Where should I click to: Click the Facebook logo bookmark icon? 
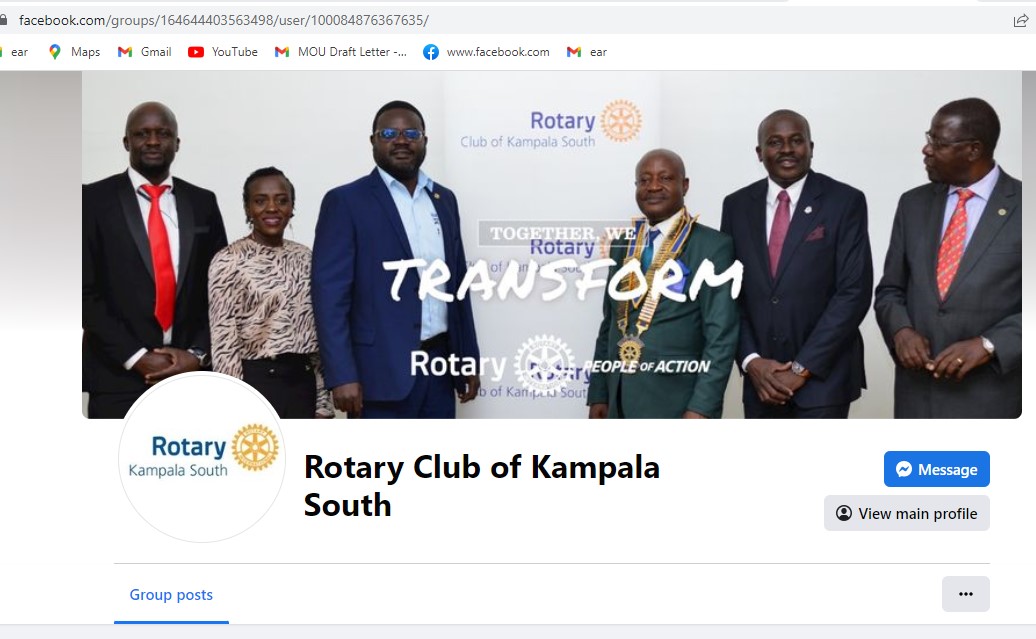pos(431,52)
